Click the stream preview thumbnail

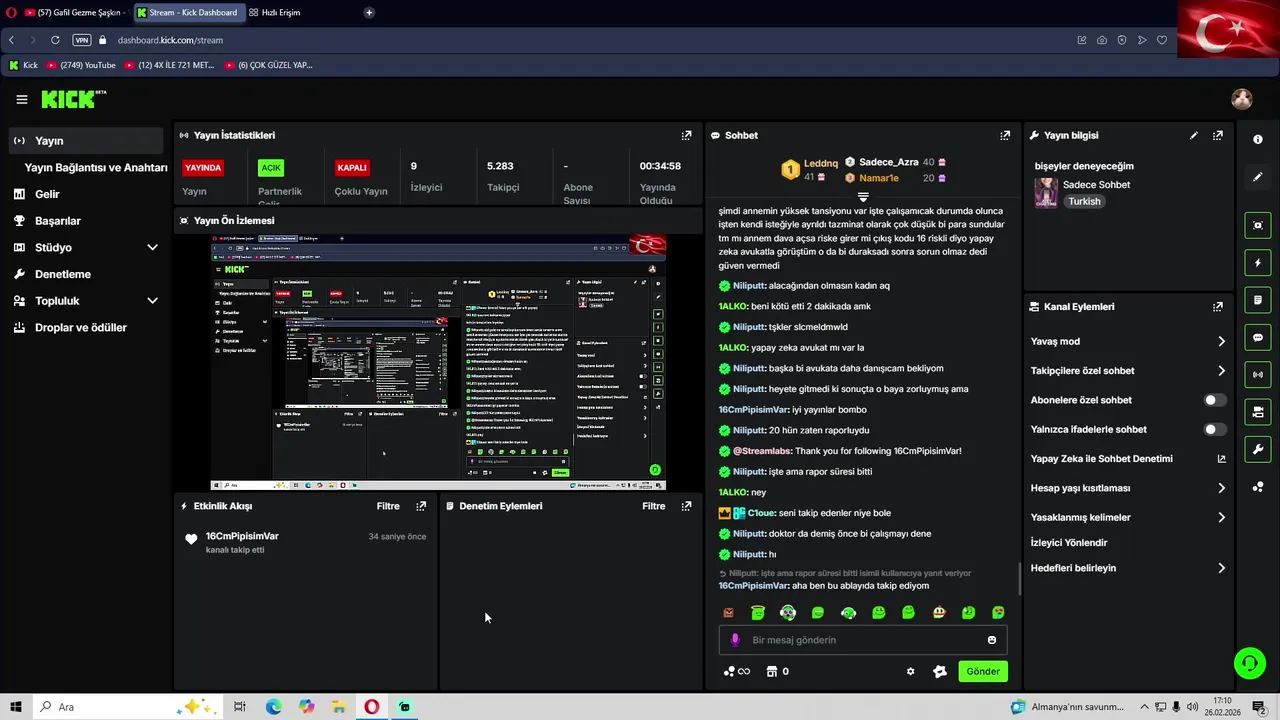click(438, 362)
